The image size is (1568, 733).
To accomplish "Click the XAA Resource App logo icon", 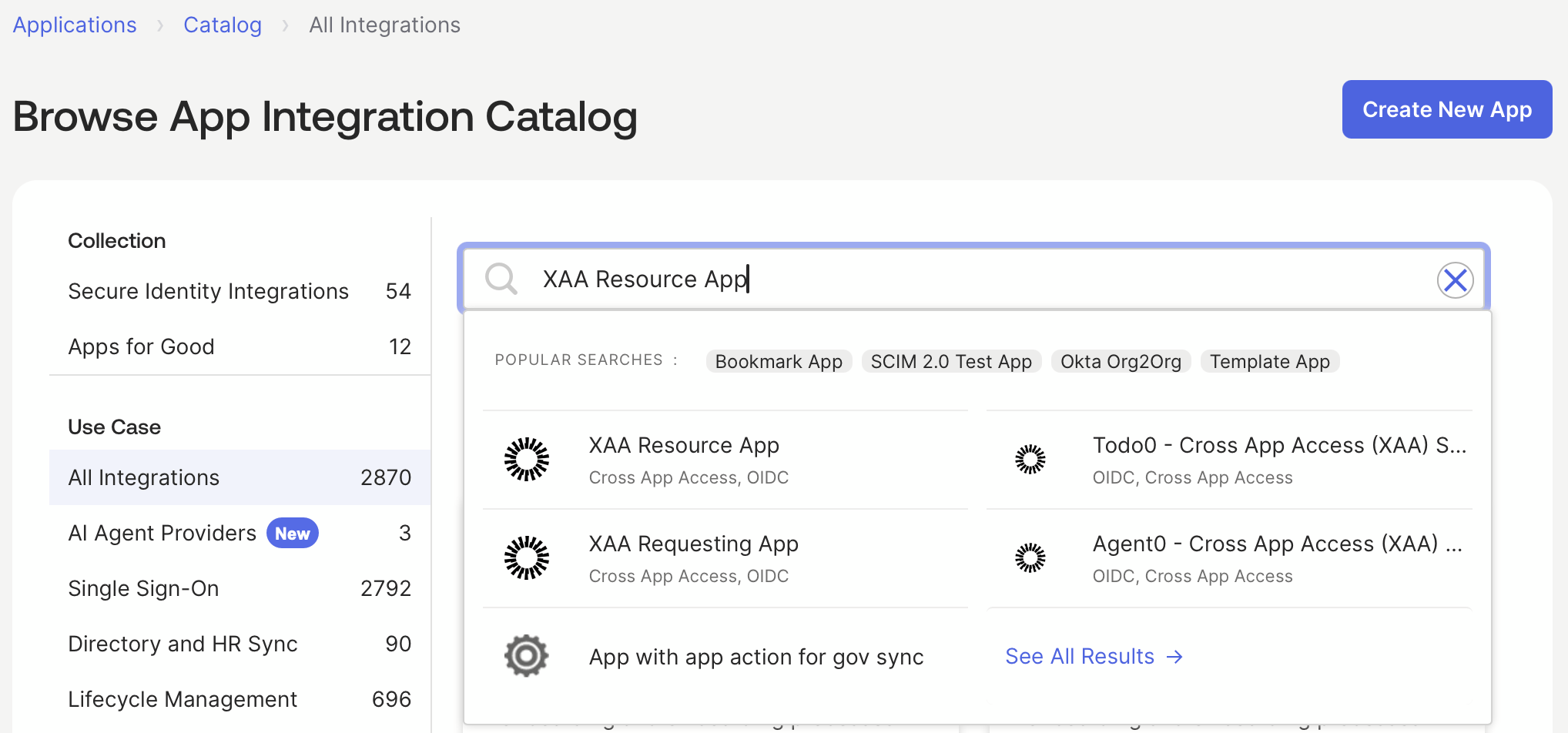I will [x=527, y=460].
